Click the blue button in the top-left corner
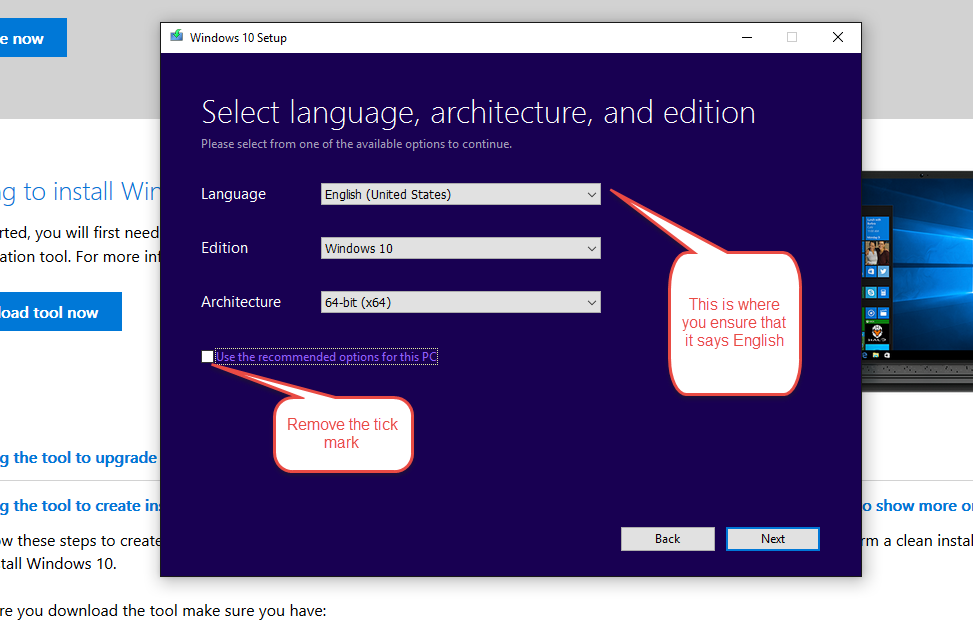This screenshot has height=642, width=973. coord(33,37)
